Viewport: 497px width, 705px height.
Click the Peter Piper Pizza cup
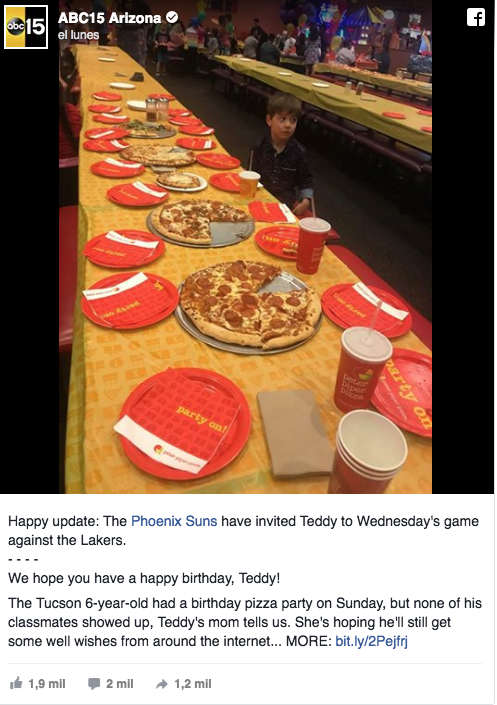pos(363,369)
